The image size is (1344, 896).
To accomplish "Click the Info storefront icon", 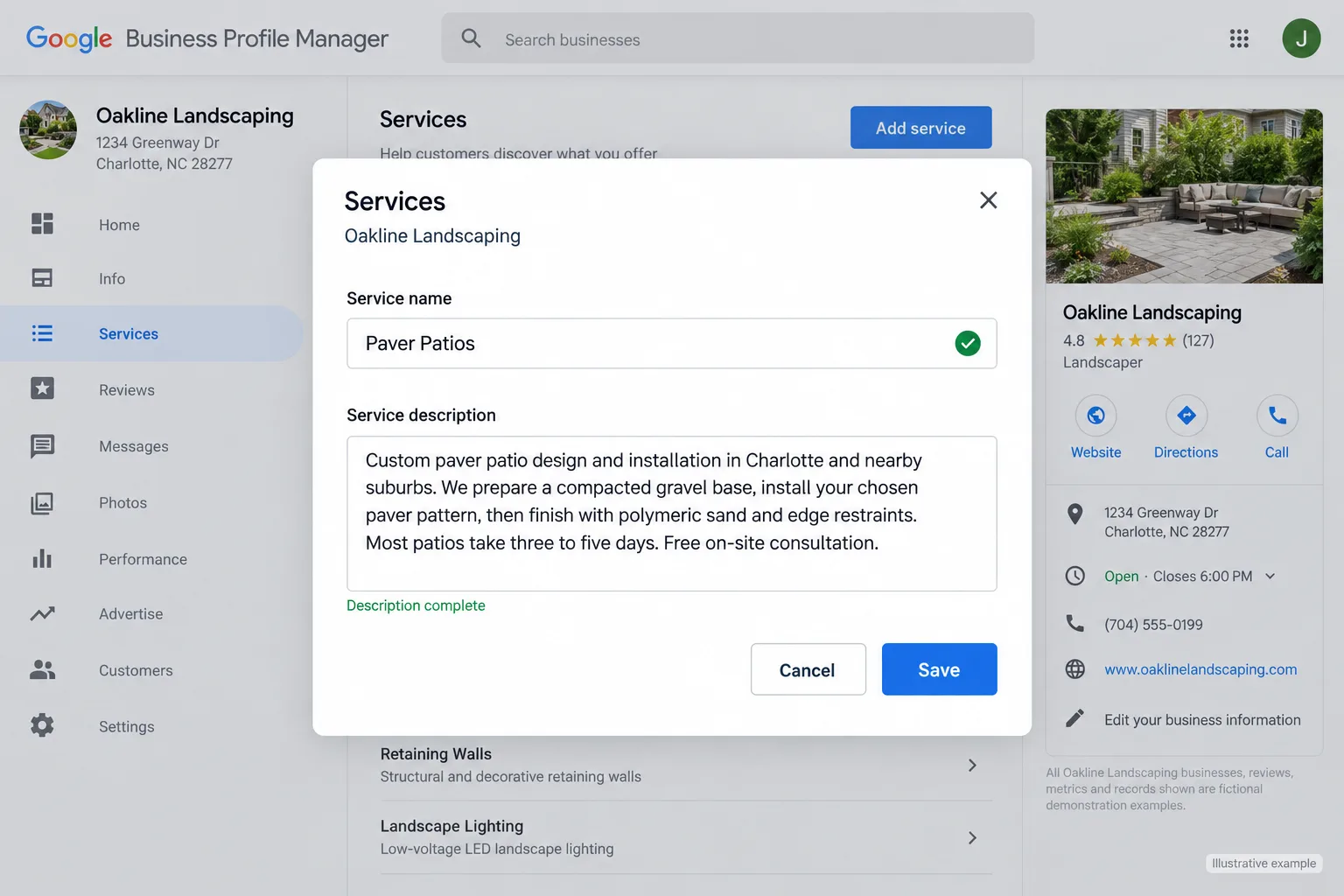I will coord(42,278).
